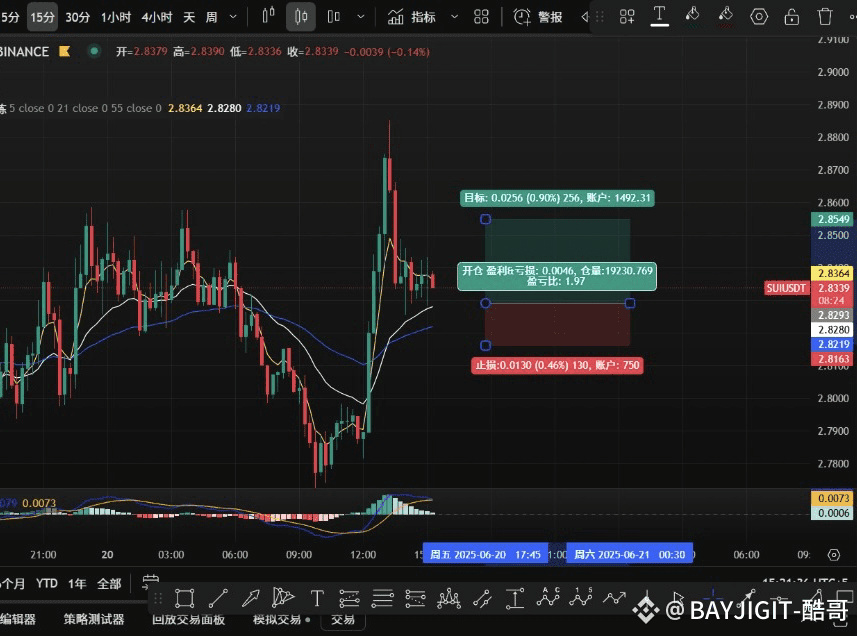This screenshot has height=636, width=857.
Task: Switch to 15分 timeframe
Action: click(x=43, y=17)
